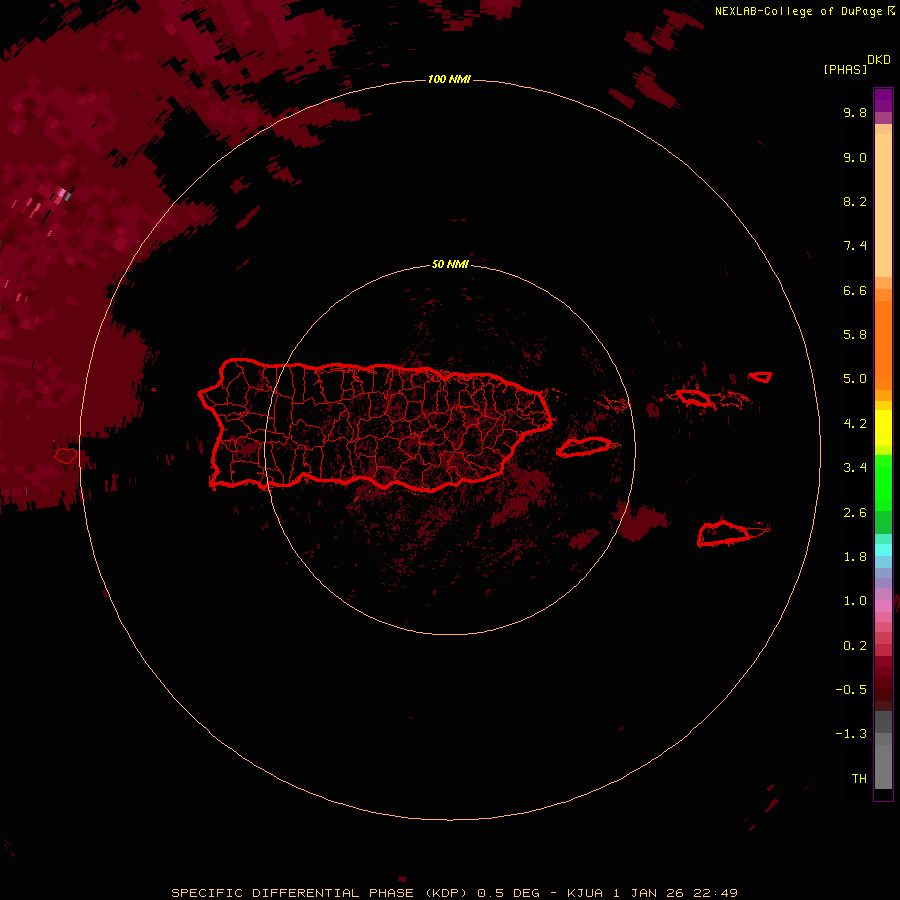Select the 2.6 legend value

pyautogui.click(x=855, y=513)
